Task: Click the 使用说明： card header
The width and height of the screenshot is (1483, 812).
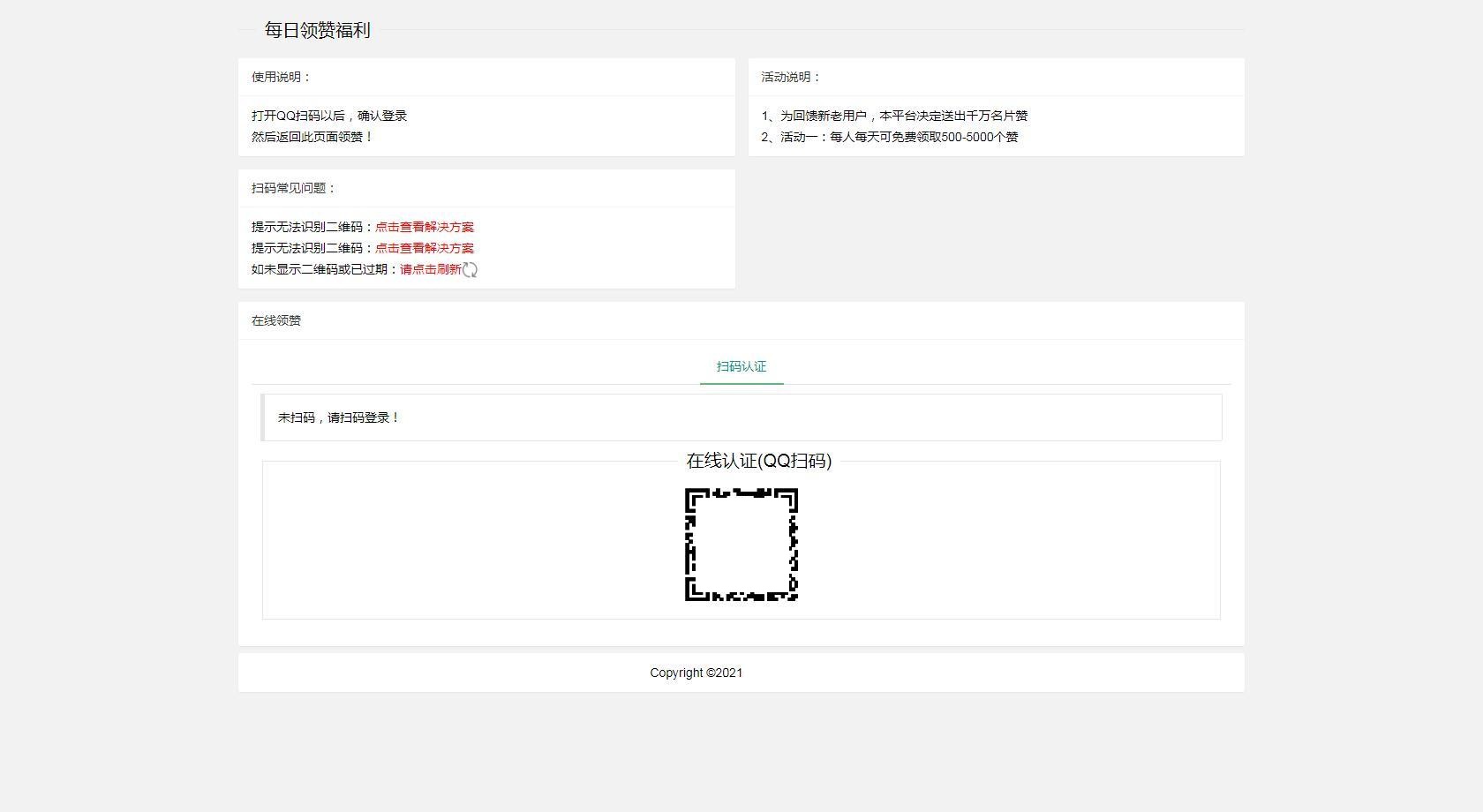Action: [486, 77]
